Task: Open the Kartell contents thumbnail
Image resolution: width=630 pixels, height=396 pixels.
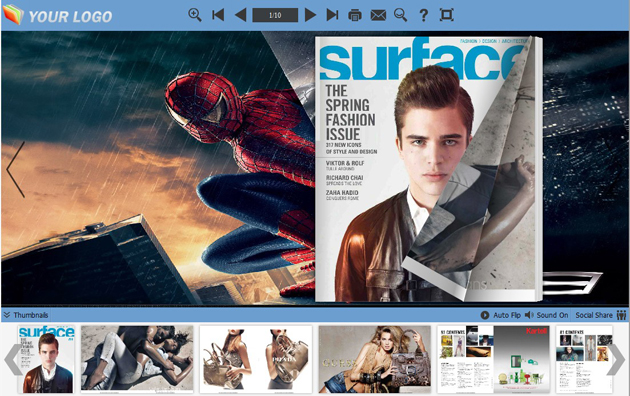Action: 493,359
